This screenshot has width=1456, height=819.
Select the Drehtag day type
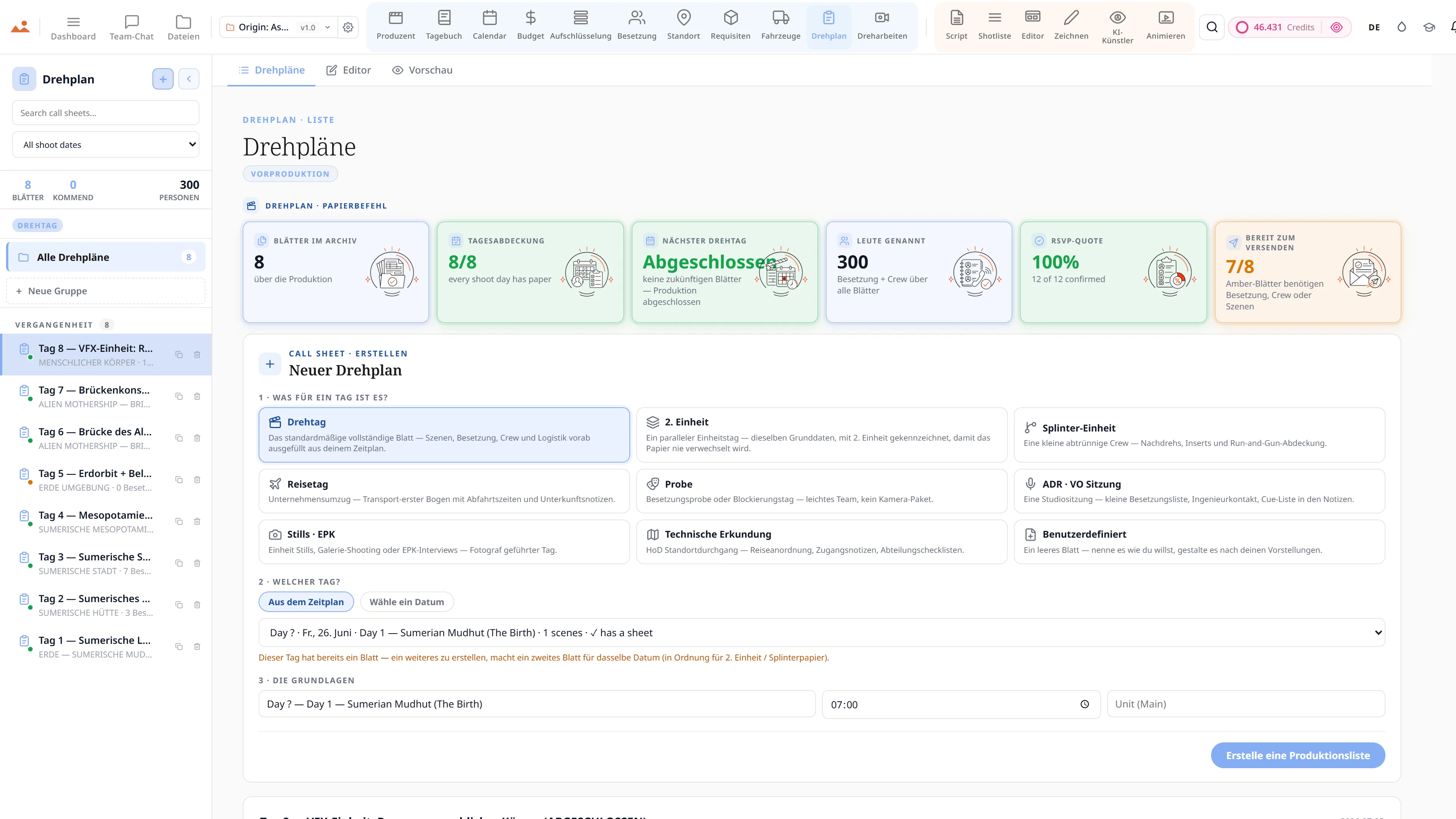pyautogui.click(x=444, y=435)
